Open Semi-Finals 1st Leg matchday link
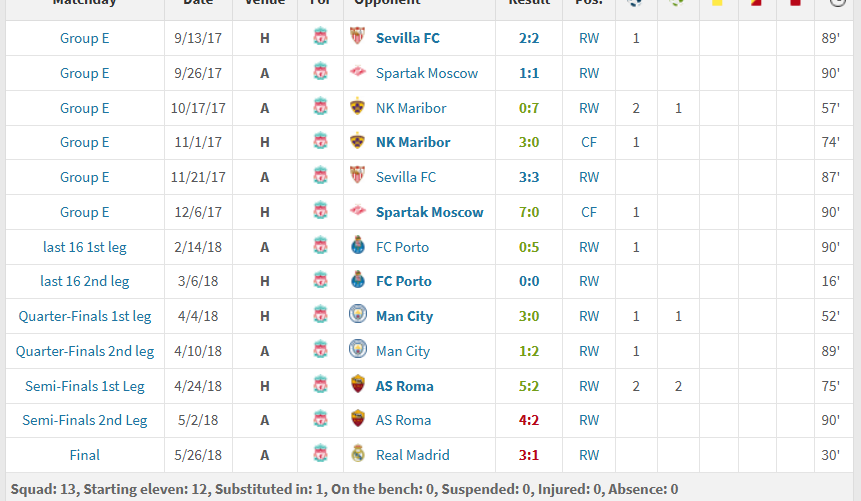Image resolution: width=861 pixels, height=501 pixels. tap(85, 386)
